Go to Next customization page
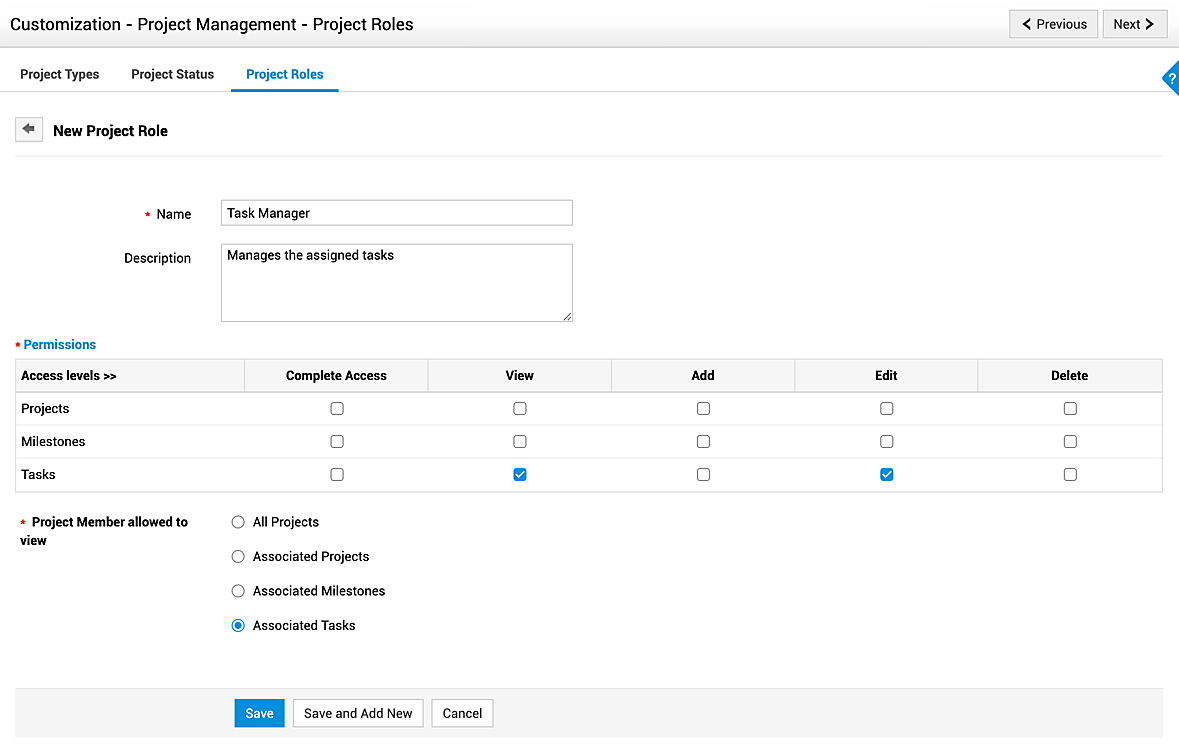Image resolution: width=1179 pixels, height=744 pixels. (x=1134, y=24)
